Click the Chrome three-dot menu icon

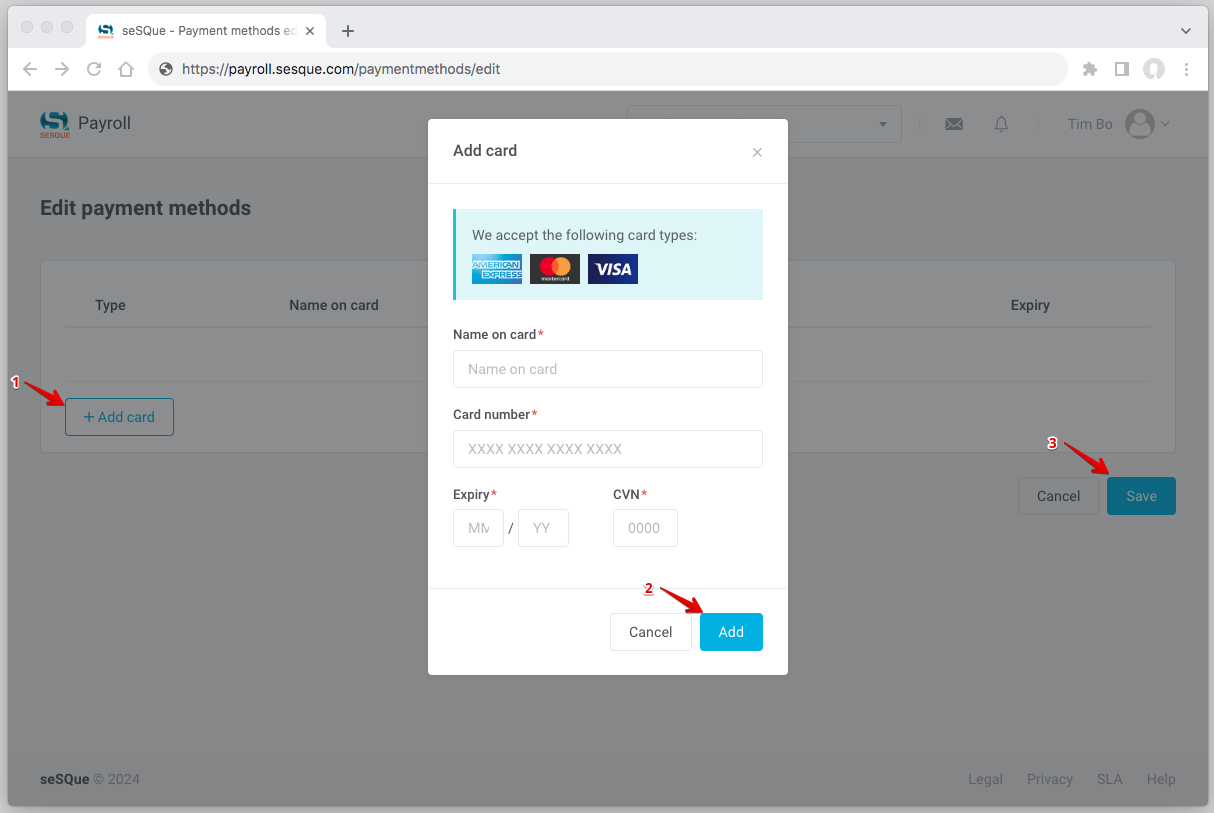[x=1186, y=69]
